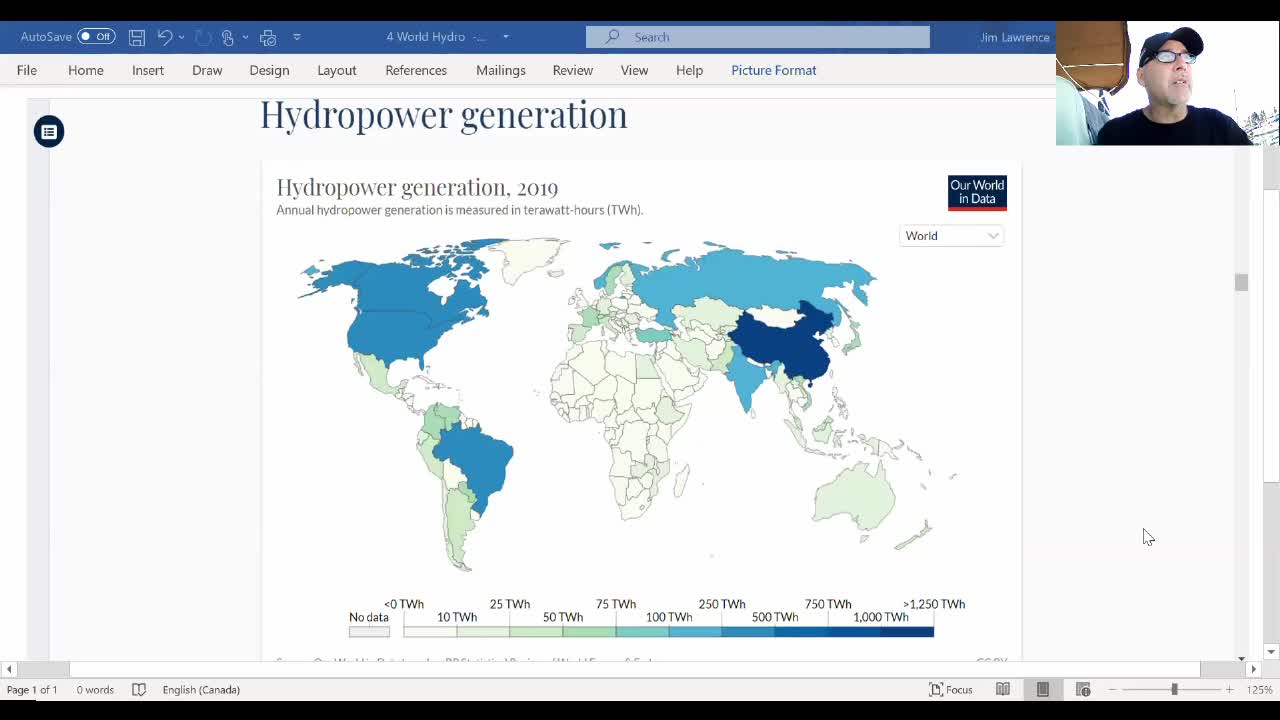Switch to Print Layout view
The width and height of the screenshot is (1280, 720).
(x=1043, y=690)
